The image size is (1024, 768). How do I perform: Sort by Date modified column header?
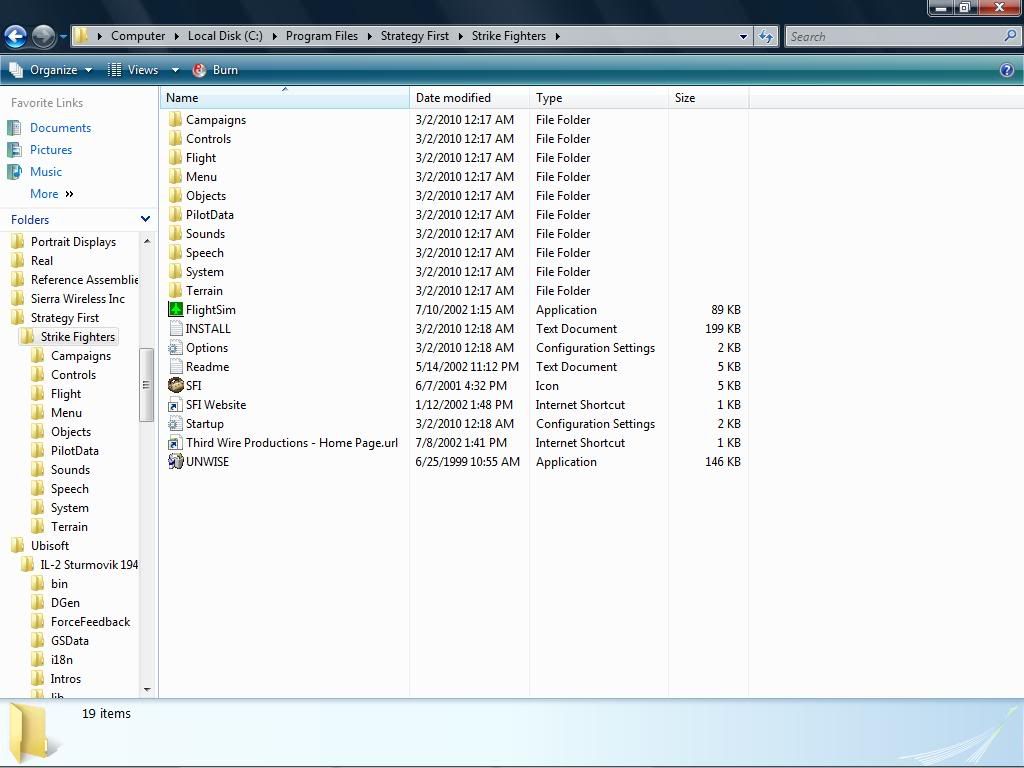(470, 98)
